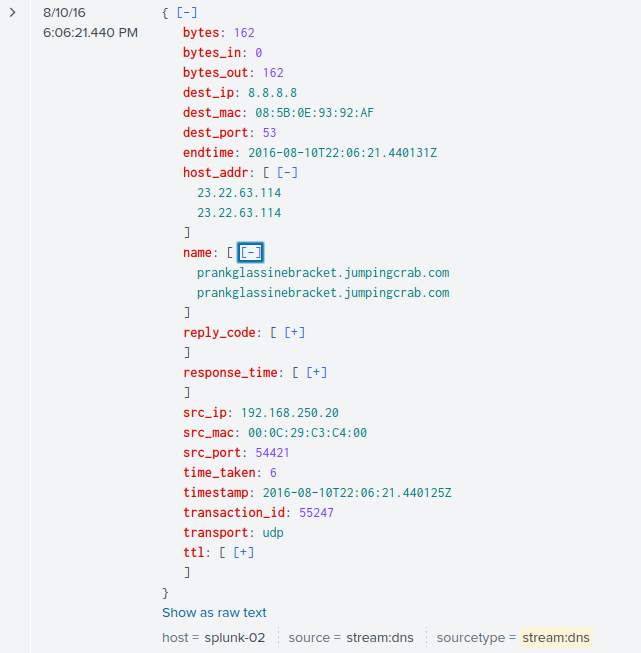Expand event details with left chevron arrow

tap(12, 12)
